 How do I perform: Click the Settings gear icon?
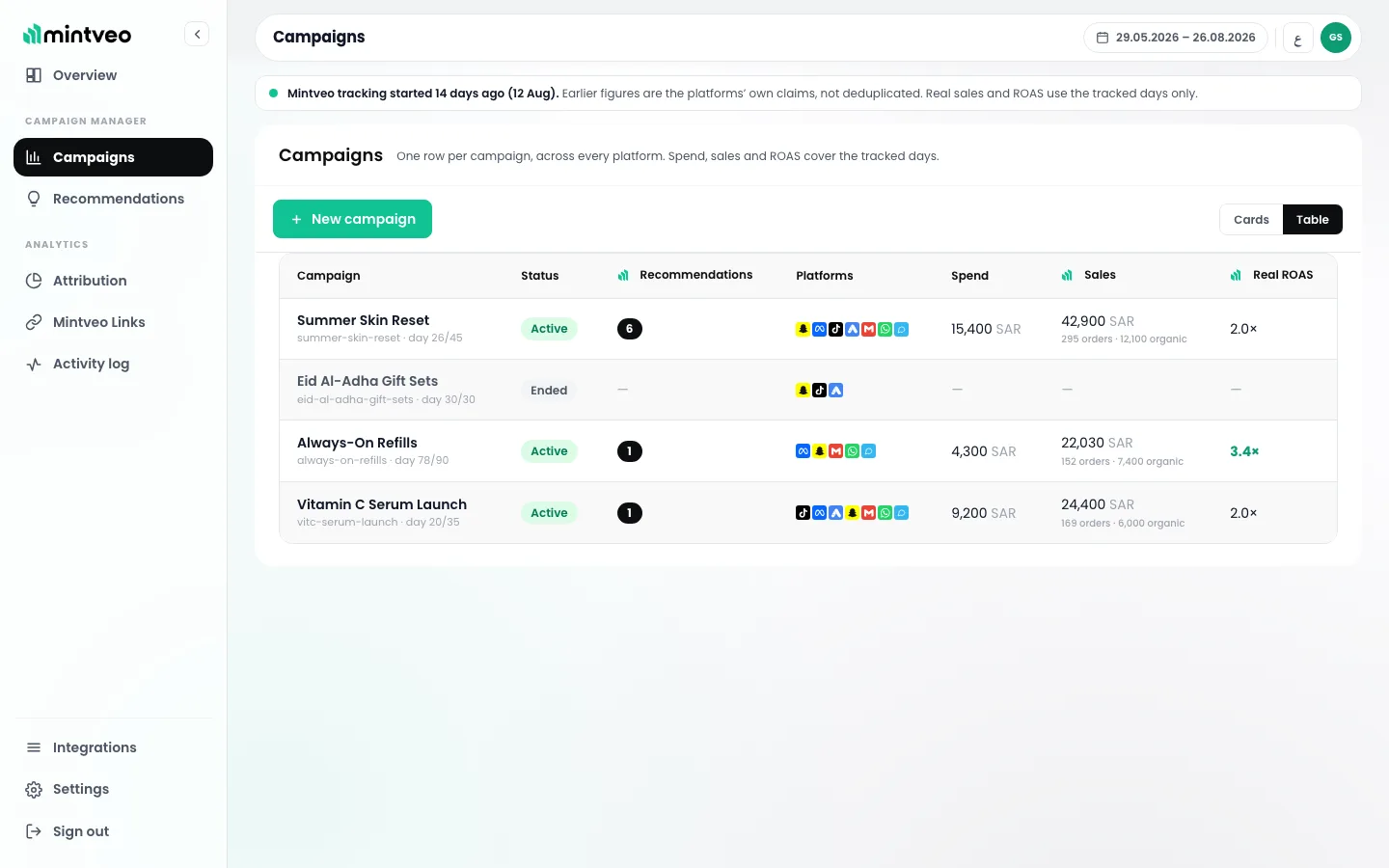pos(34,789)
